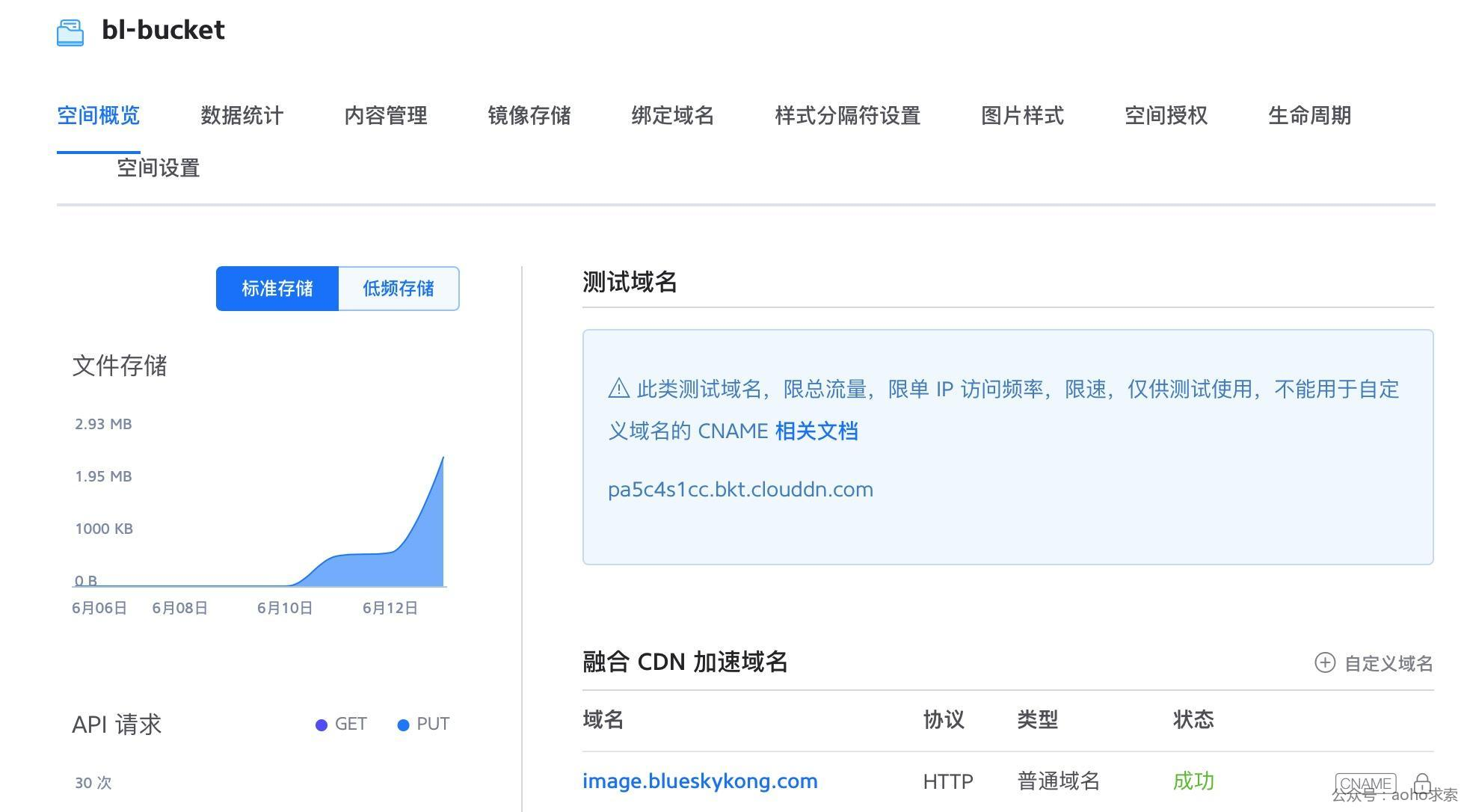Click the warning triangle icon in the notice
1467x812 pixels.
pos(618,389)
